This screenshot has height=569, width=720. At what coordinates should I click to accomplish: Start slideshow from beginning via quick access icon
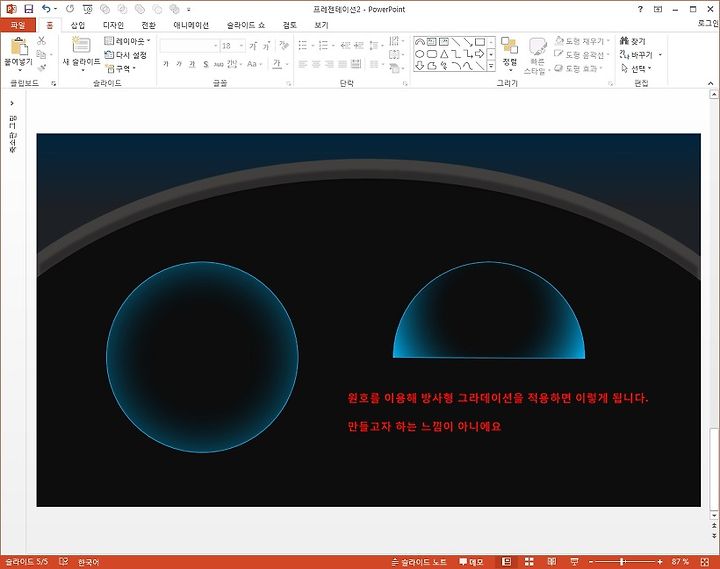pyautogui.click(x=87, y=9)
